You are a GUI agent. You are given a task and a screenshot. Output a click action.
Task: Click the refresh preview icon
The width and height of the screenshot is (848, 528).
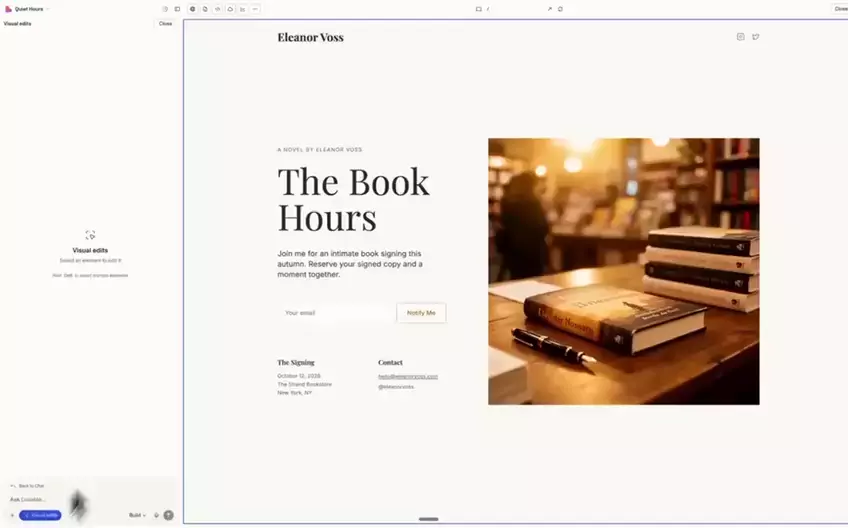560,9
